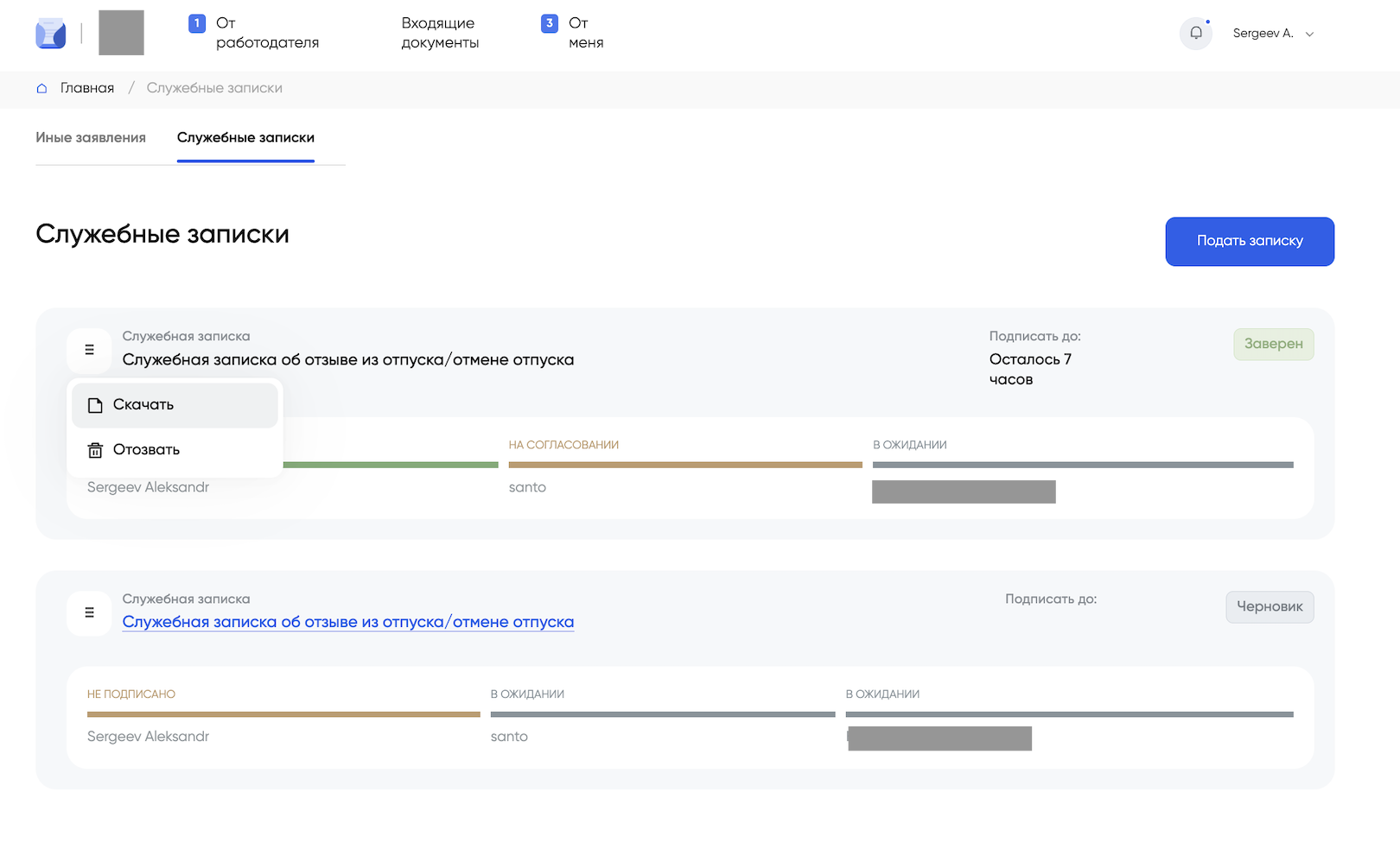Screen dimensions: 1400x862
Task: Click the НА СОГЛАСОВАНИИ progress bar
Action: coord(684,465)
